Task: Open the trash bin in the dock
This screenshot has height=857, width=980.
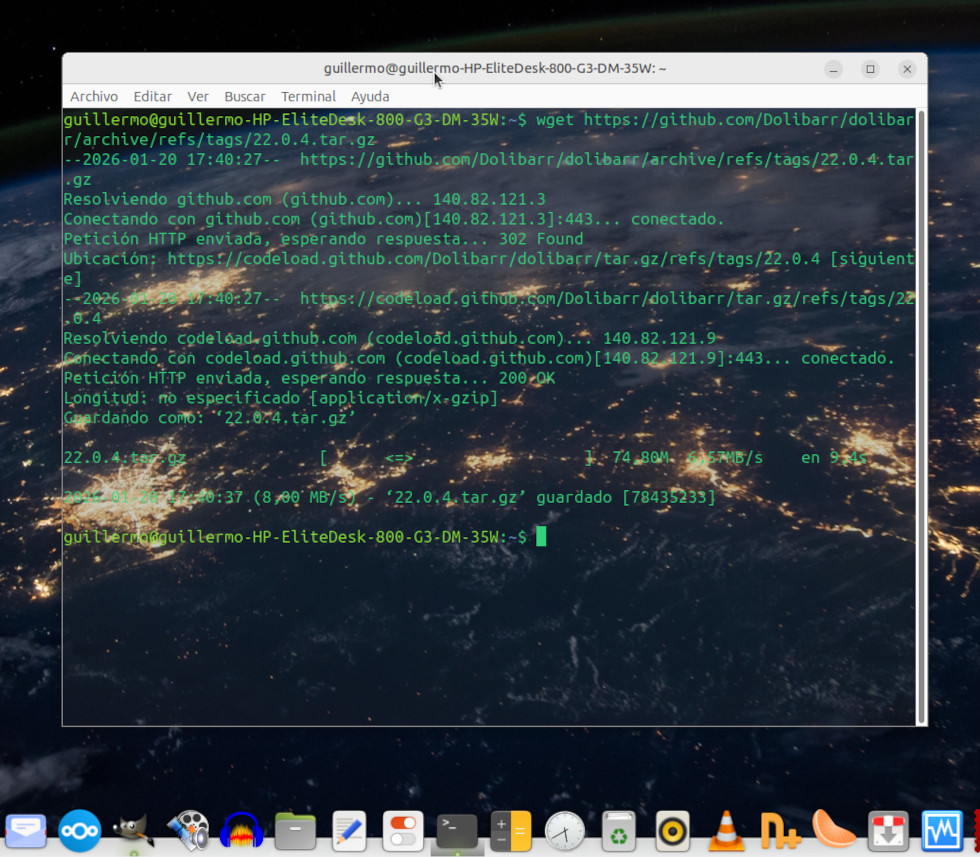Action: click(x=619, y=830)
